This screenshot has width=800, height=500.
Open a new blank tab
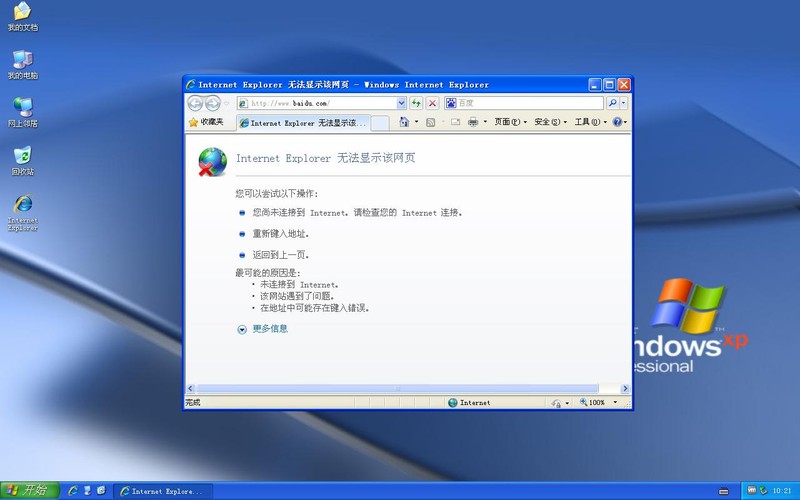click(x=380, y=123)
